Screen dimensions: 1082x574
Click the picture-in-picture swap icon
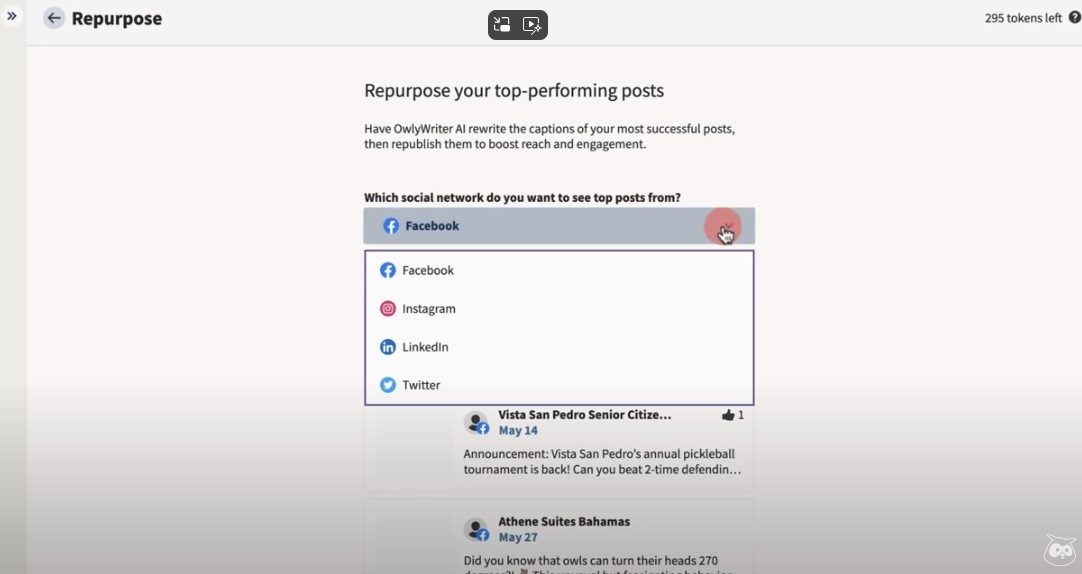click(x=502, y=25)
